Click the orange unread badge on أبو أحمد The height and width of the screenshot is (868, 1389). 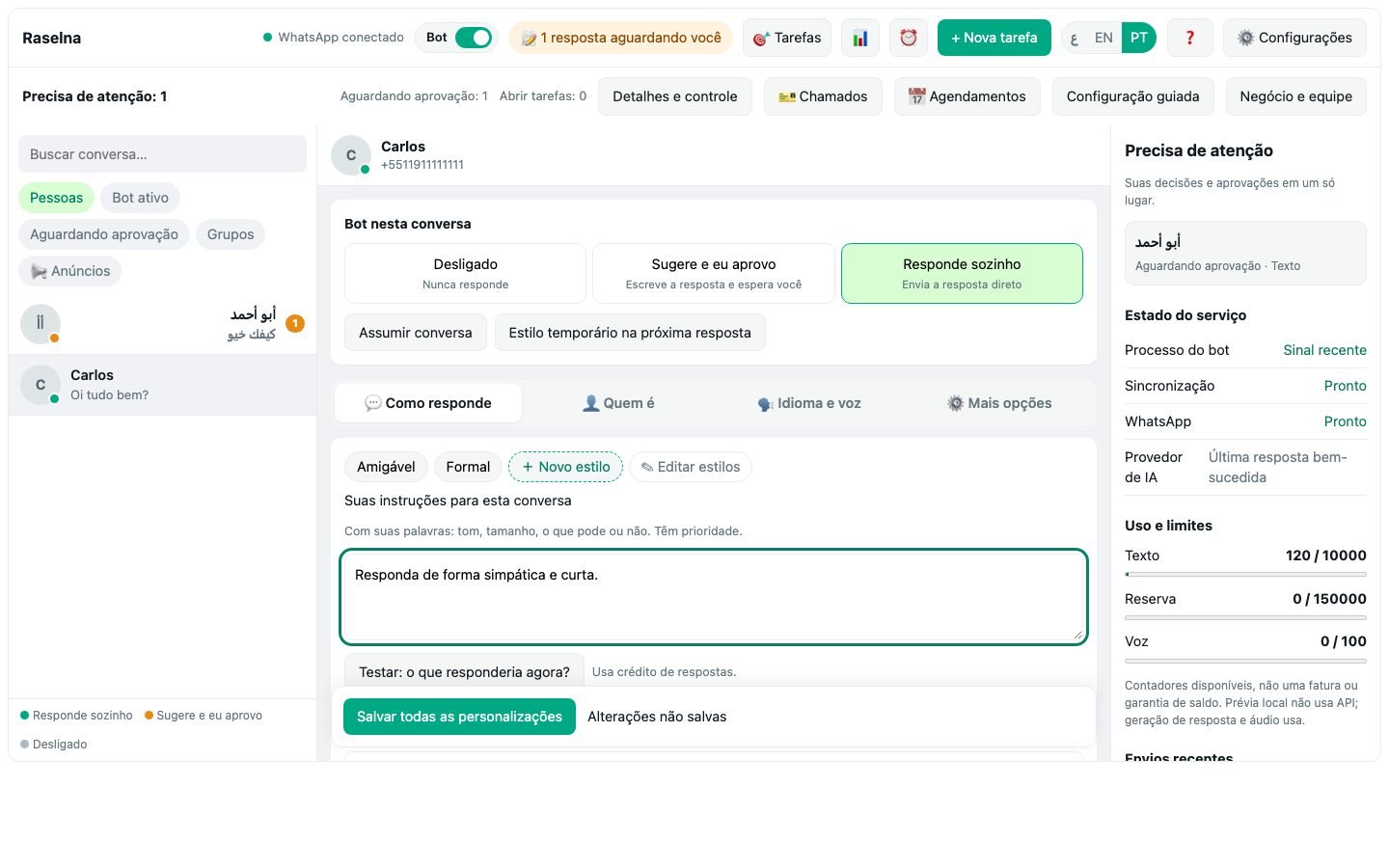[x=295, y=324]
